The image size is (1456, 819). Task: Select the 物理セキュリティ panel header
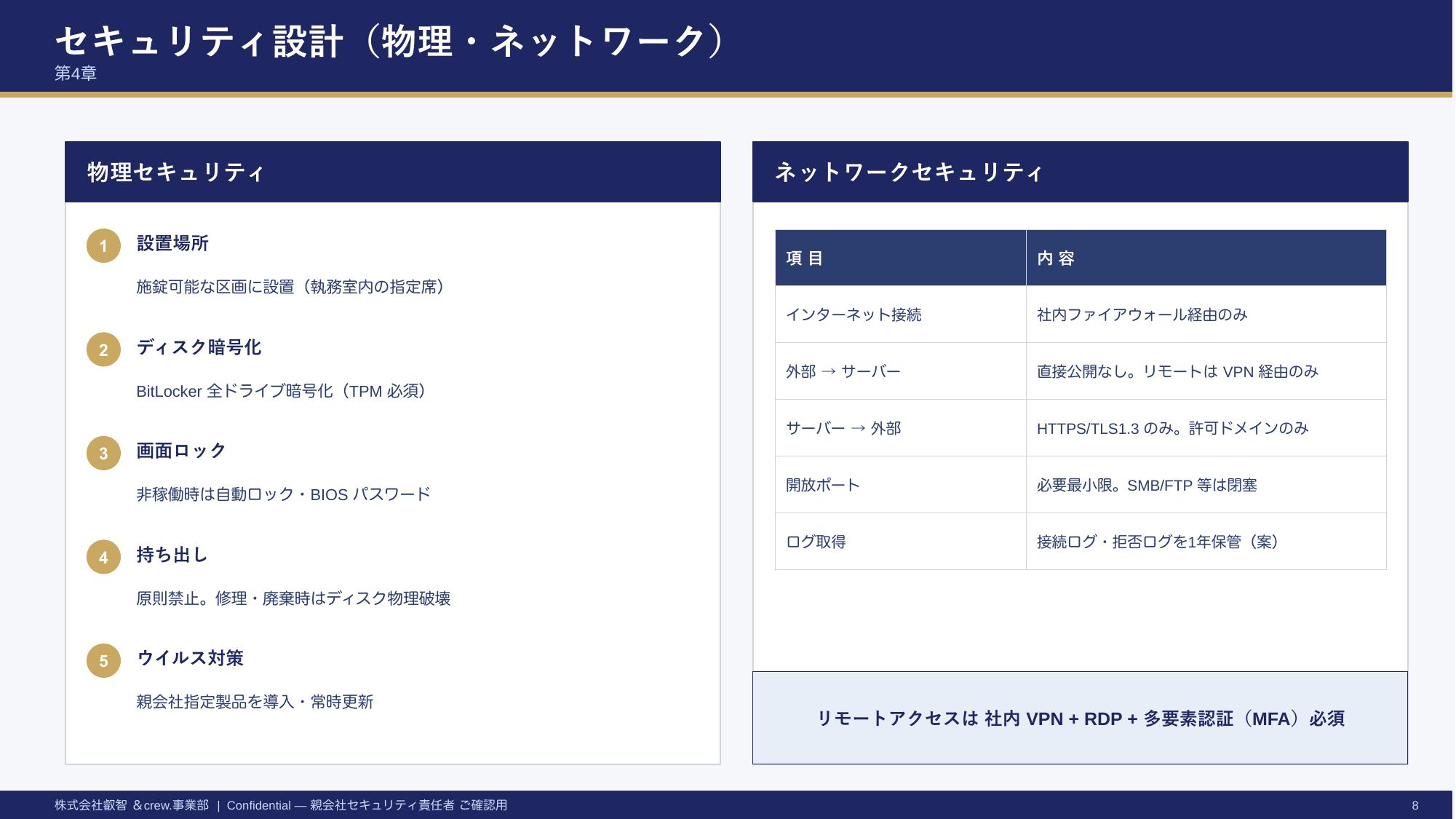(x=393, y=172)
